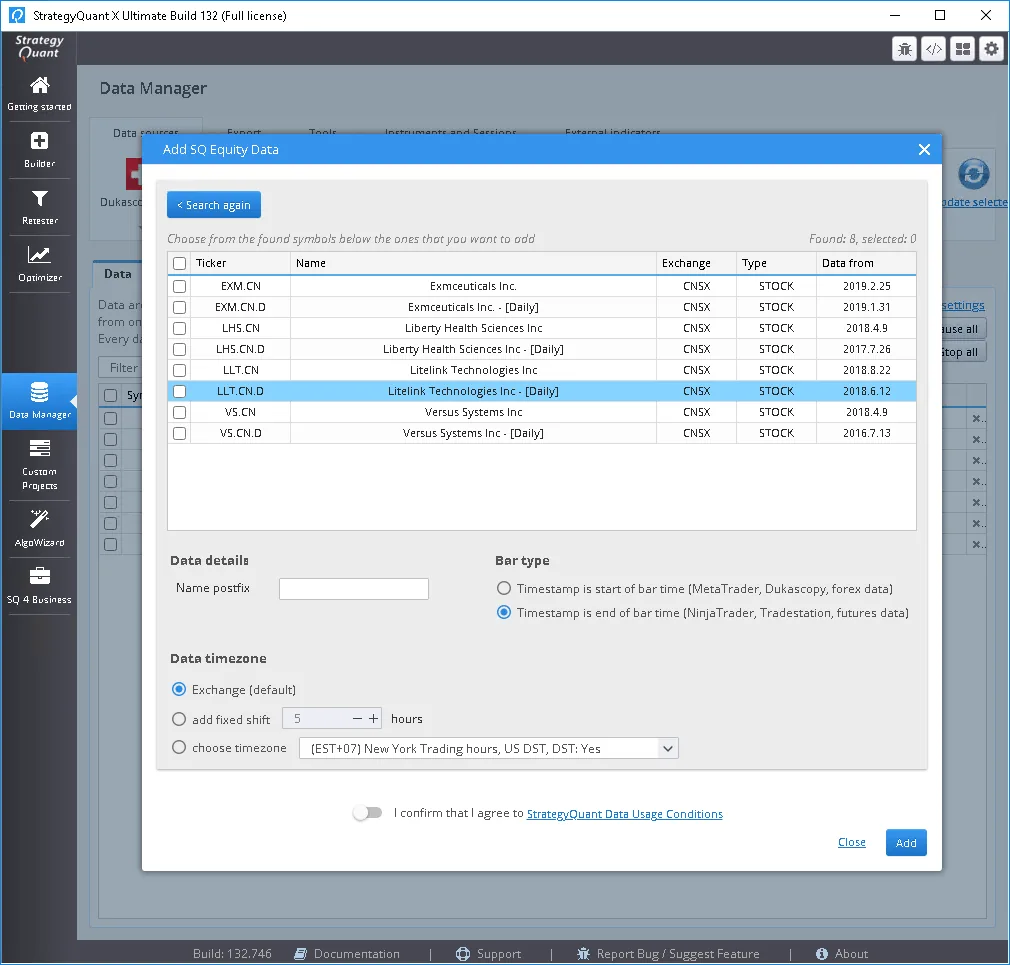This screenshot has width=1010, height=965.
Task: Click the Search again button
Action: [x=214, y=205]
